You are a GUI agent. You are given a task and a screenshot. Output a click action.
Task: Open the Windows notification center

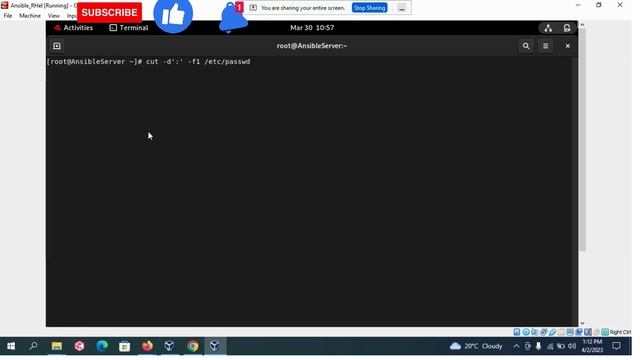[616, 346]
